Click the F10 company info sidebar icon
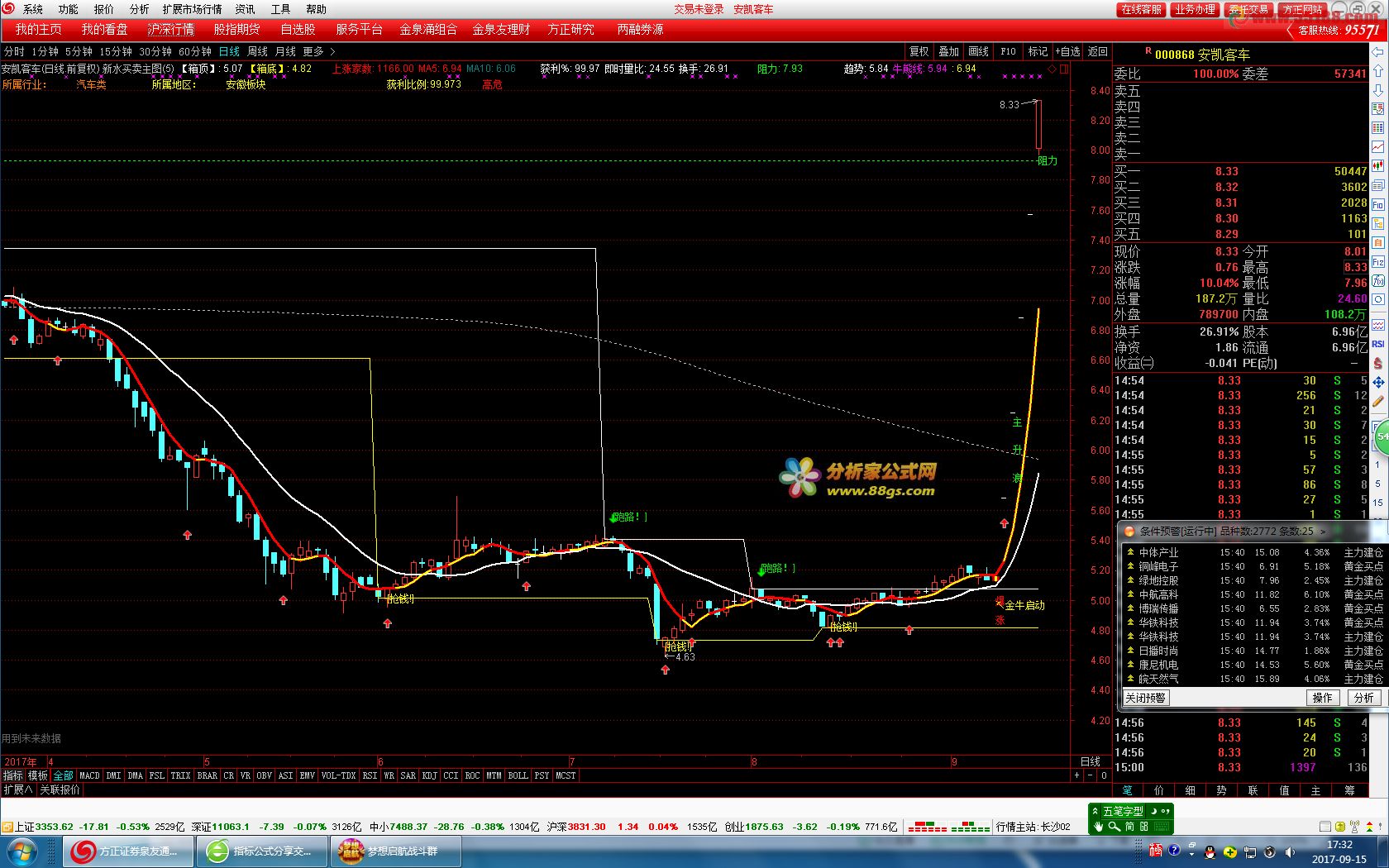Screen dimensions: 1389x868 (1377, 203)
